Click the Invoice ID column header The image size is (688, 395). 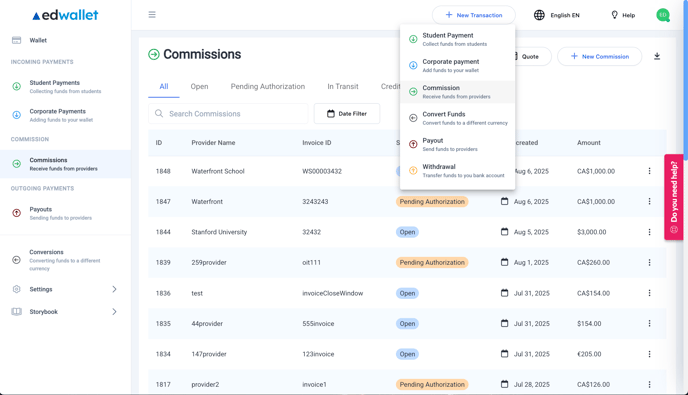point(317,143)
